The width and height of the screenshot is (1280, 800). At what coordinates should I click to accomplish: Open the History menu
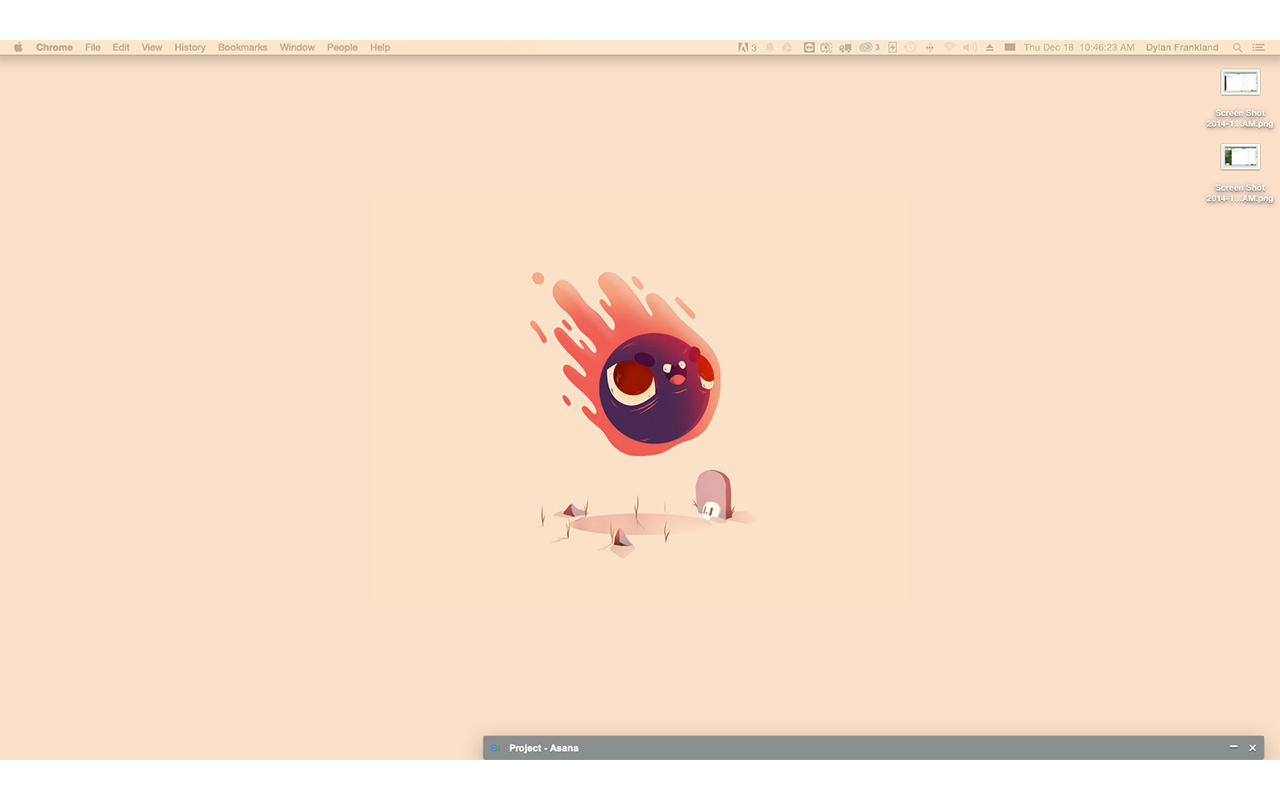pos(190,47)
